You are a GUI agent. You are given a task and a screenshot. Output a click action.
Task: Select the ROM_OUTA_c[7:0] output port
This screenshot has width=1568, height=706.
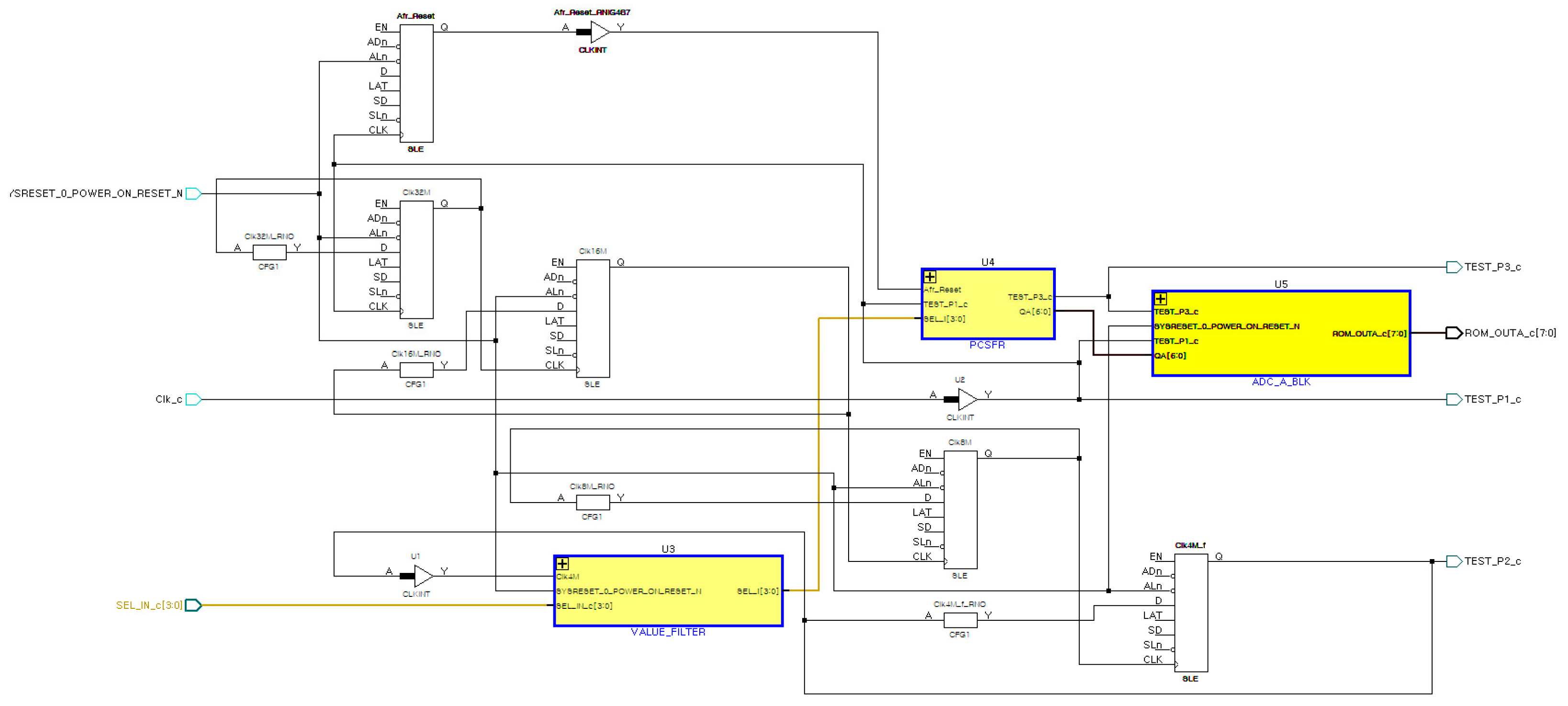(1454, 333)
